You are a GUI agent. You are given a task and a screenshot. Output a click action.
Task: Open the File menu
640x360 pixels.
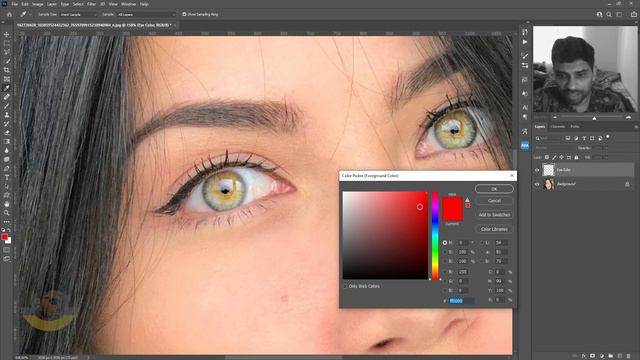[14, 4]
